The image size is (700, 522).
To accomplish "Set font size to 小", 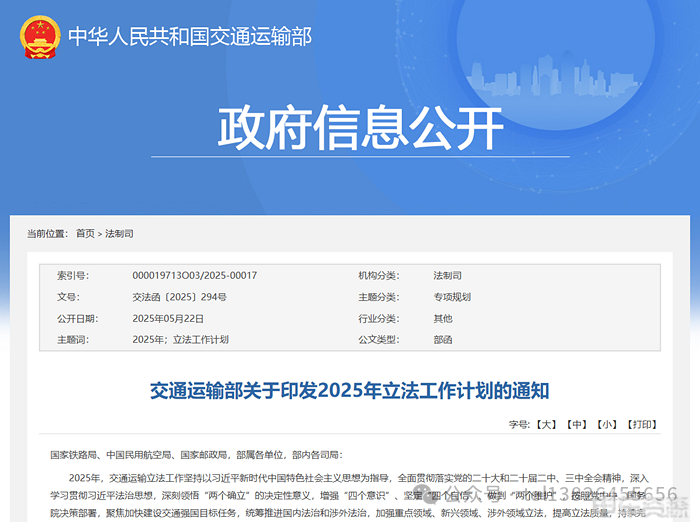I will tap(606, 424).
